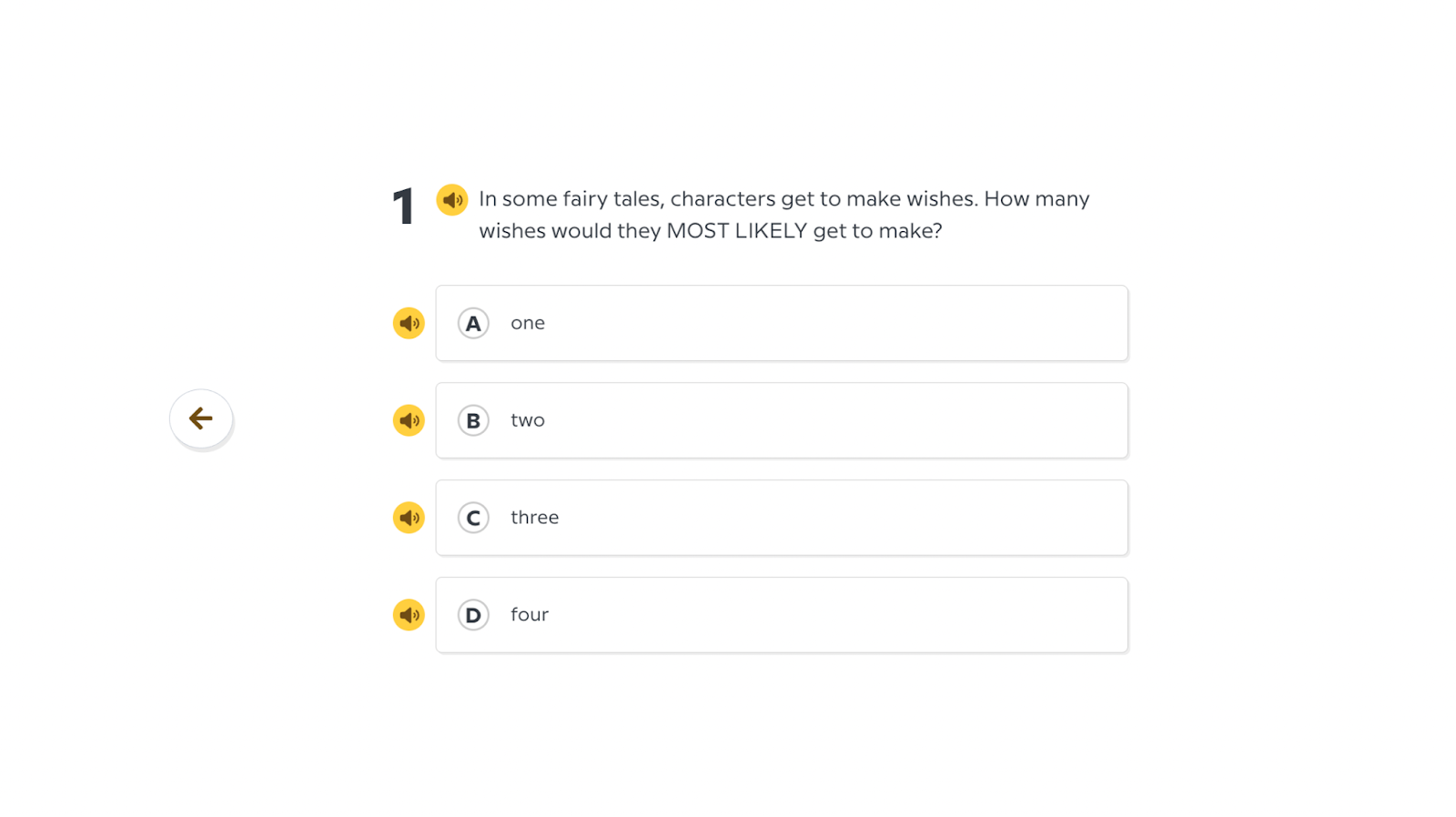Choose the answer text "four"
This screenshot has height=817, width=1456.
[x=530, y=615]
